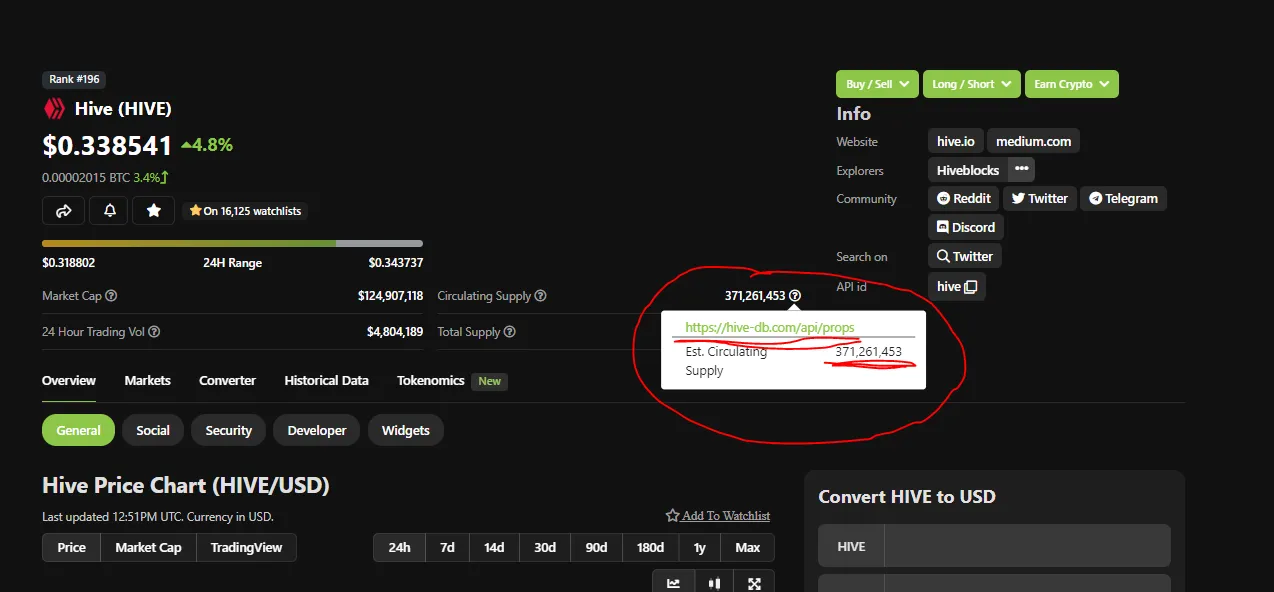Screen dimensions: 1274x592
Task: Switch chart to line chart icon
Action: point(673,583)
